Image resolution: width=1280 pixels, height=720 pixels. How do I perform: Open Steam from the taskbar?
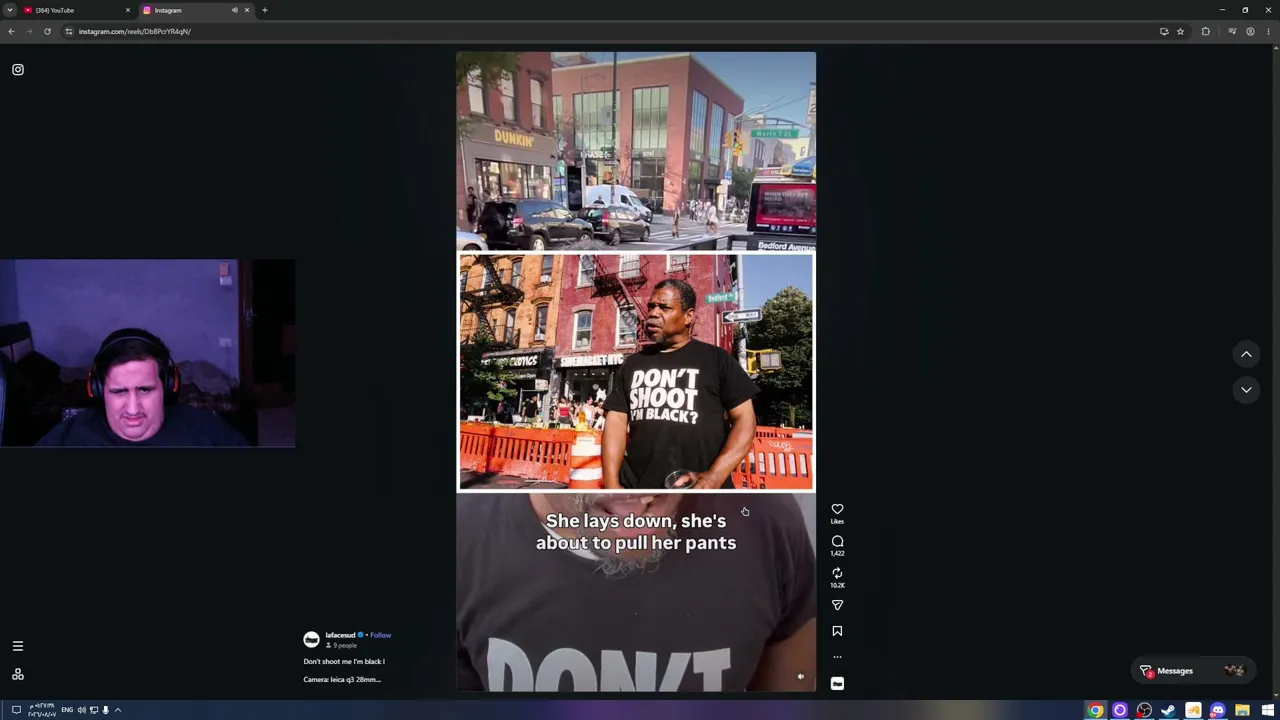(x=1168, y=710)
